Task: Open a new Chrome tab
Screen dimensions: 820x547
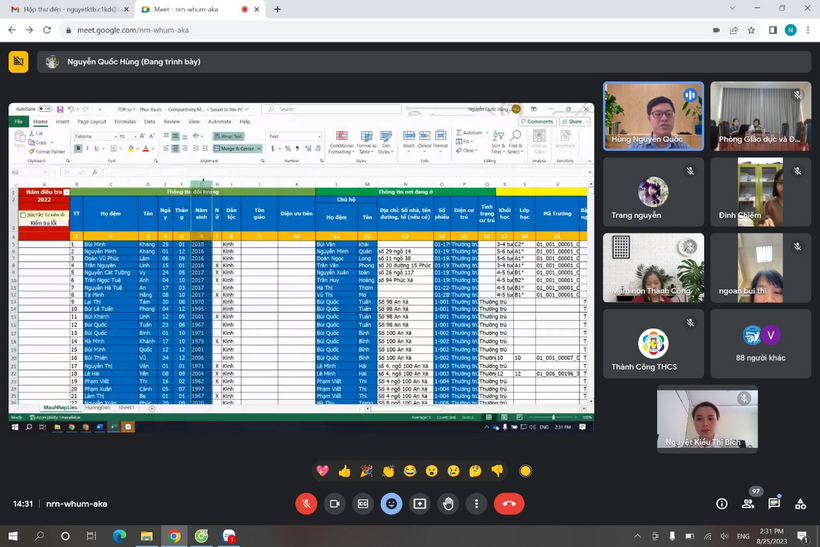Action: 277,9
